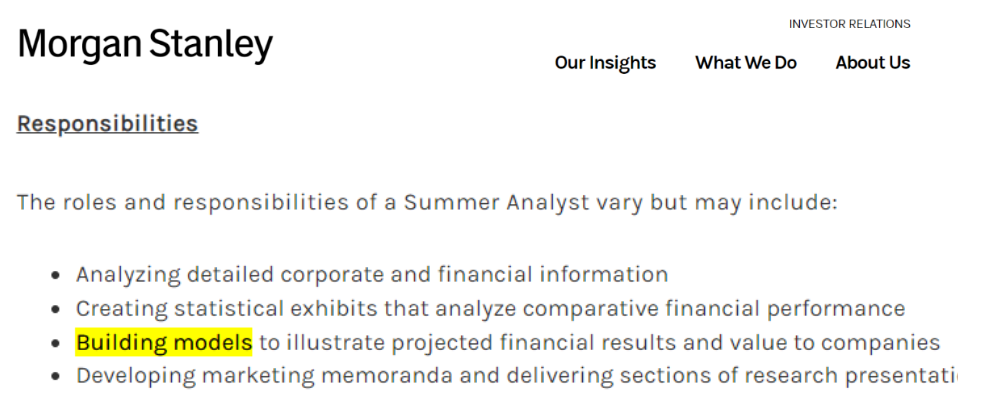Click the bullet dot before Building models

click(x=57, y=344)
